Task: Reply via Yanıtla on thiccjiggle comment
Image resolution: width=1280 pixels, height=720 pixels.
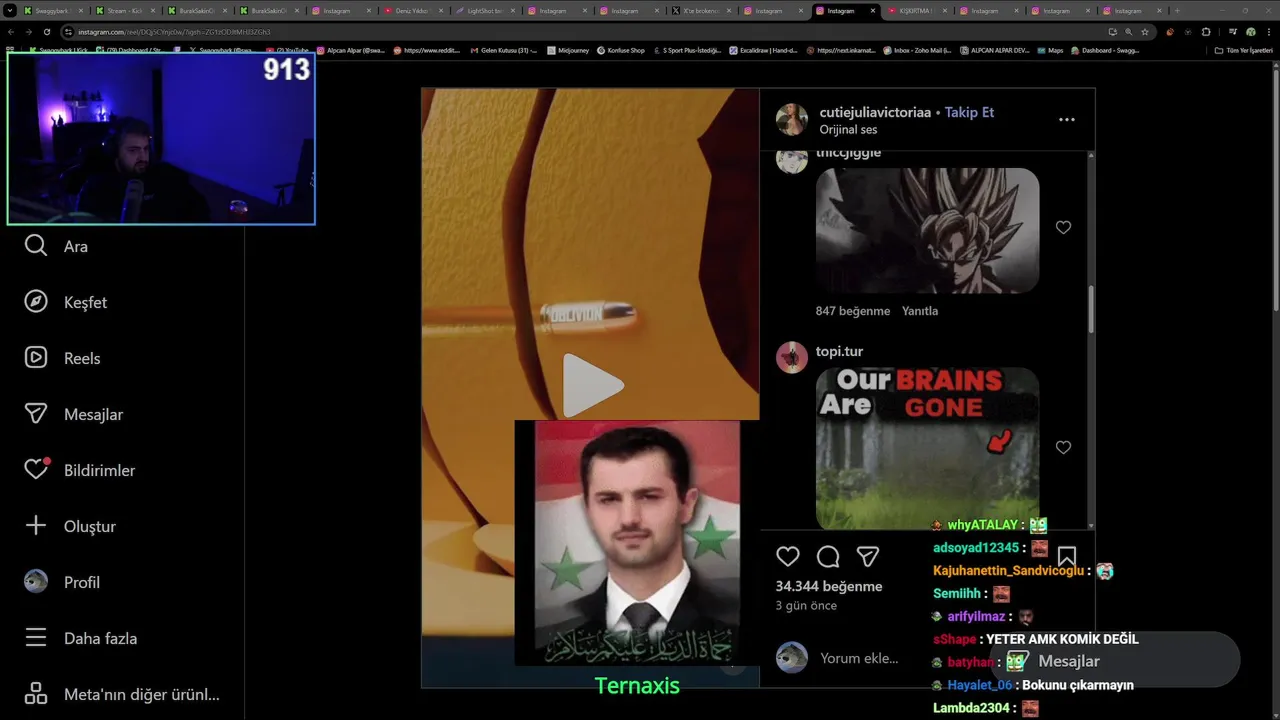Action: coord(920,311)
